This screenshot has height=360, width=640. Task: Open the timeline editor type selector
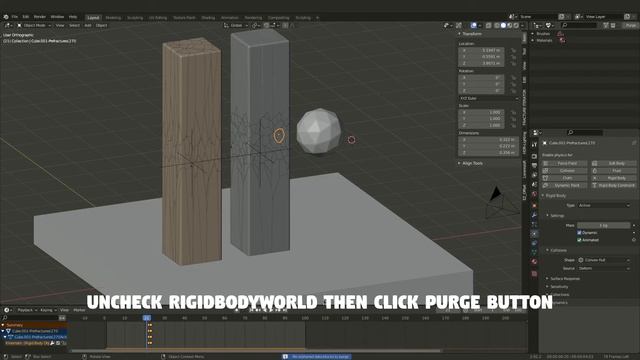click(8, 310)
